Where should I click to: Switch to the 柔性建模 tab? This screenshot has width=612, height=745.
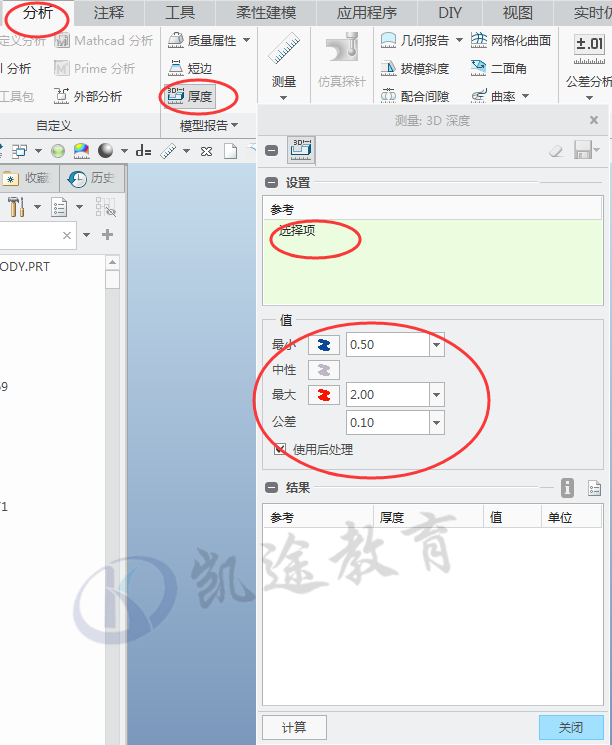coord(266,13)
